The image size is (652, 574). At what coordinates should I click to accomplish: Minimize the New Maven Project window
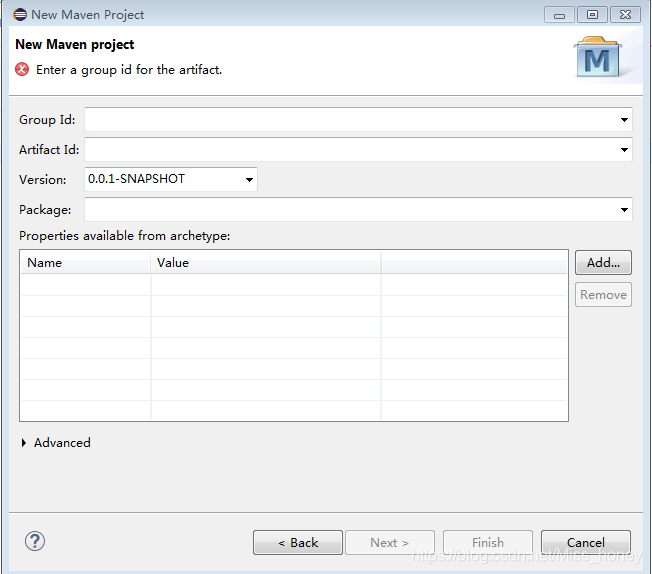pyautogui.click(x=559, y=15)
